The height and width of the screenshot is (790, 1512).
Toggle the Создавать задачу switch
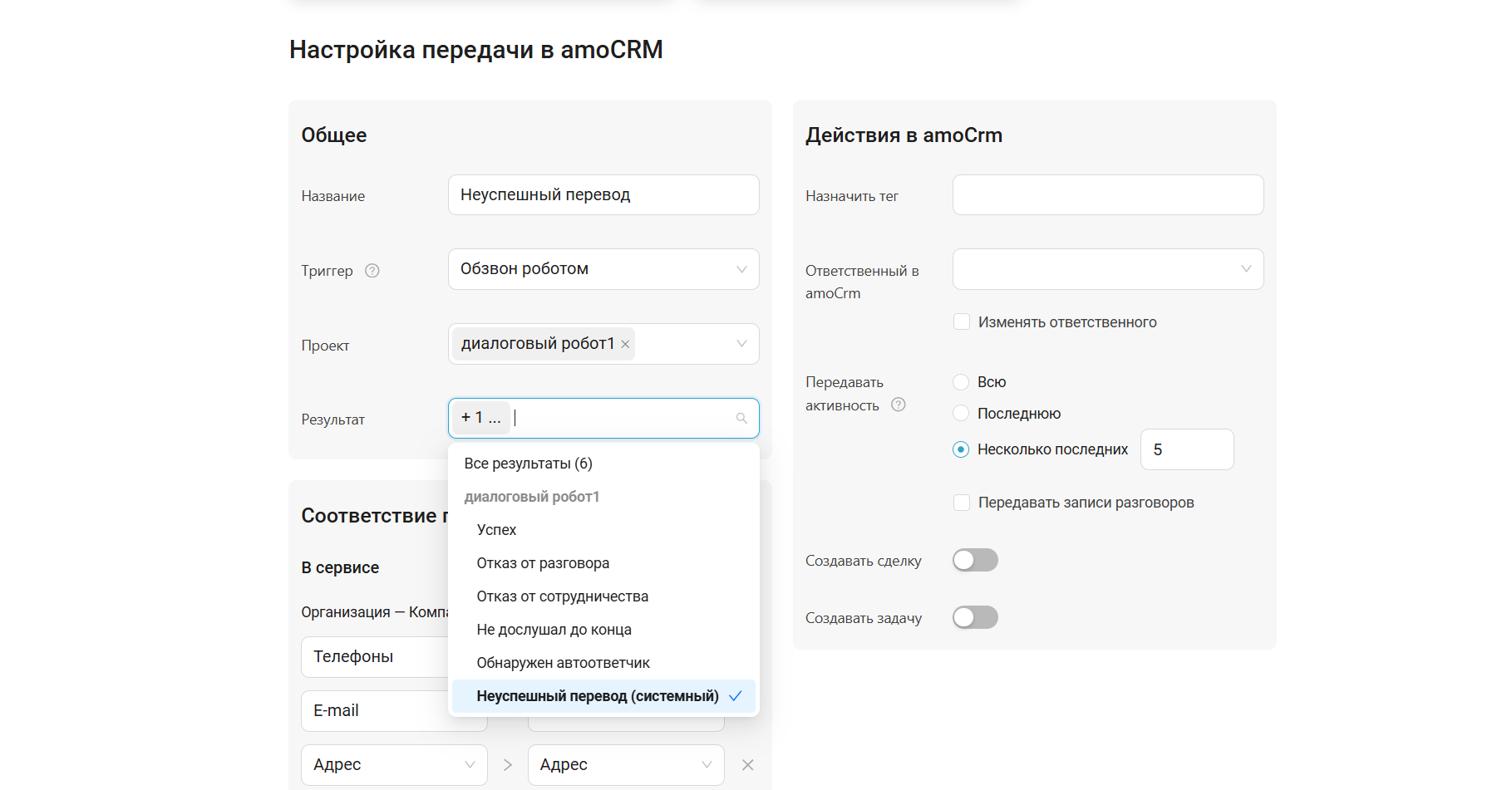[x=975, y=617]
